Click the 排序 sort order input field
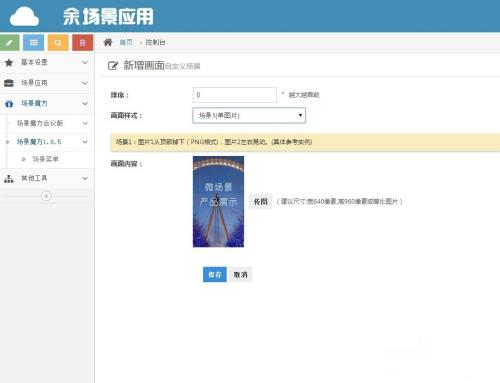The height and width of the screenshot is (383, 500). pos(234,95)
